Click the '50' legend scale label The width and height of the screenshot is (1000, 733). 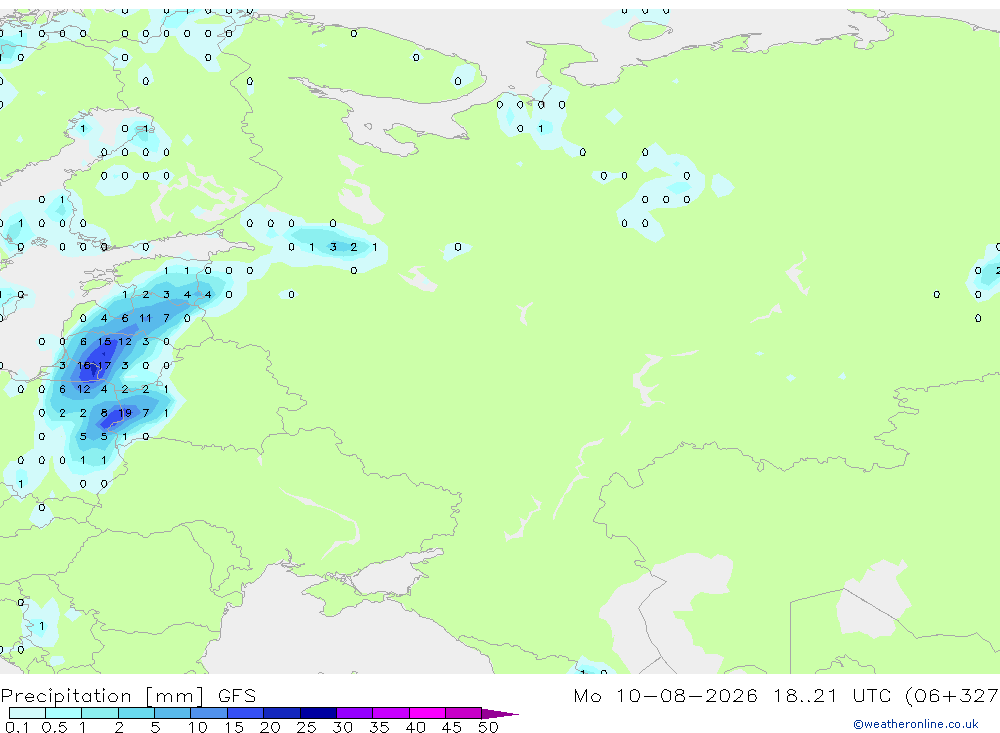coord(488,727)
